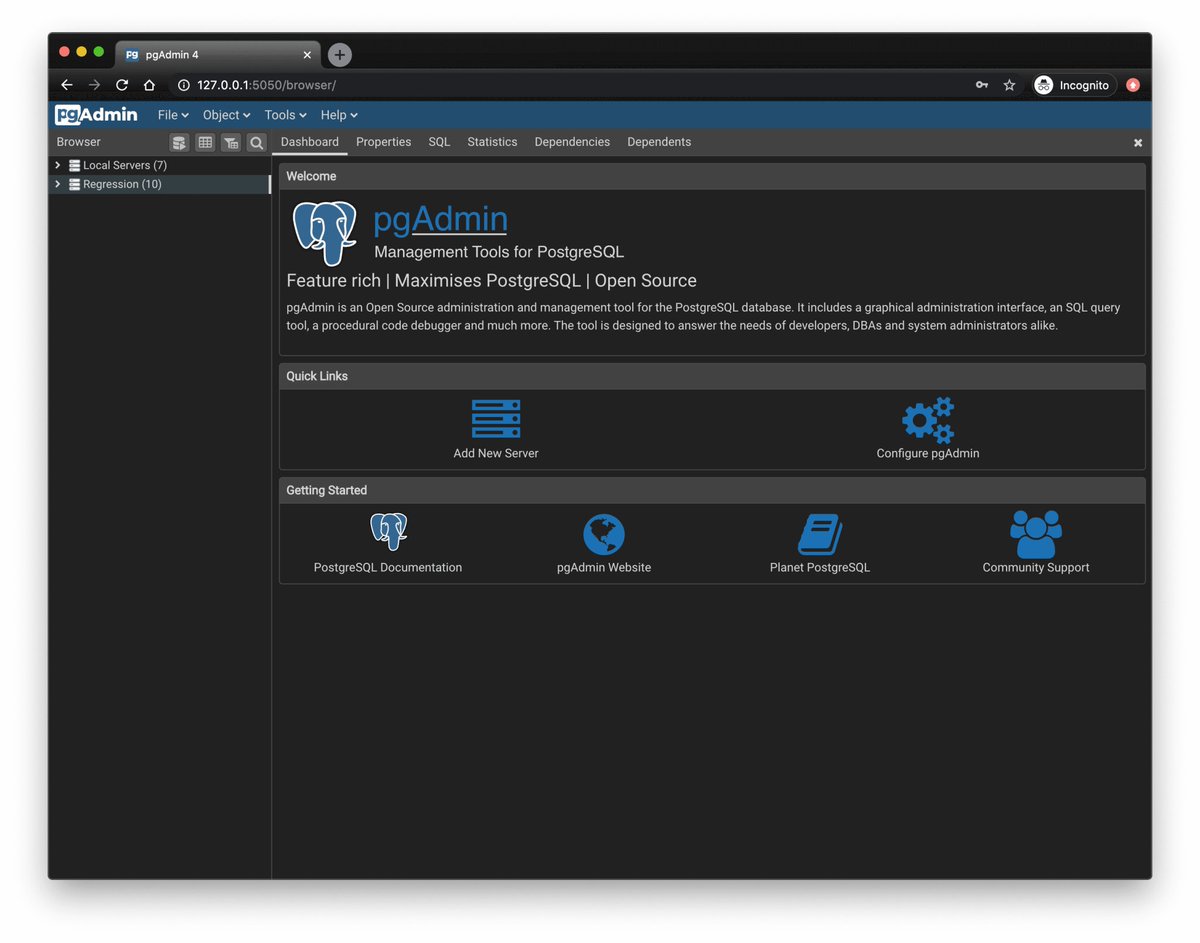Click the site information icon in address bar
Image resolution: width=1200 pixels, height=943 pixels.
[x=184, y=86]
